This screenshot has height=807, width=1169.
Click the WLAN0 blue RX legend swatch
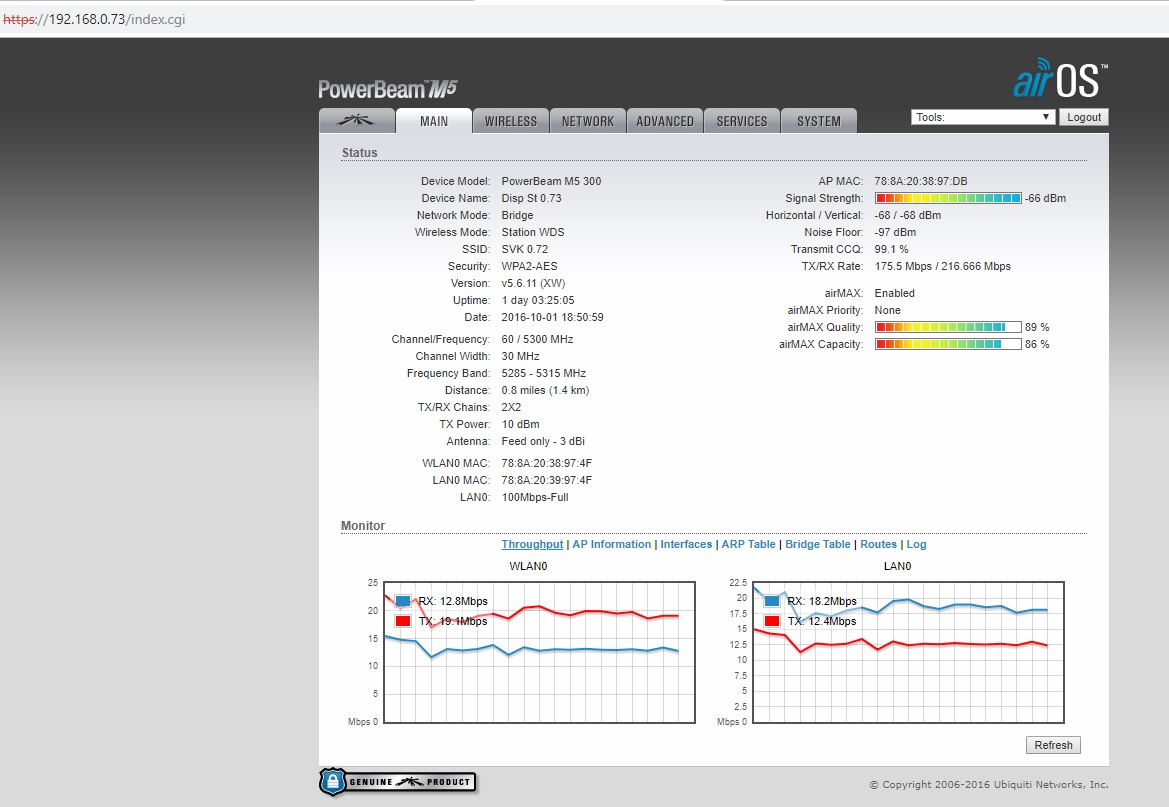(403, 601)
